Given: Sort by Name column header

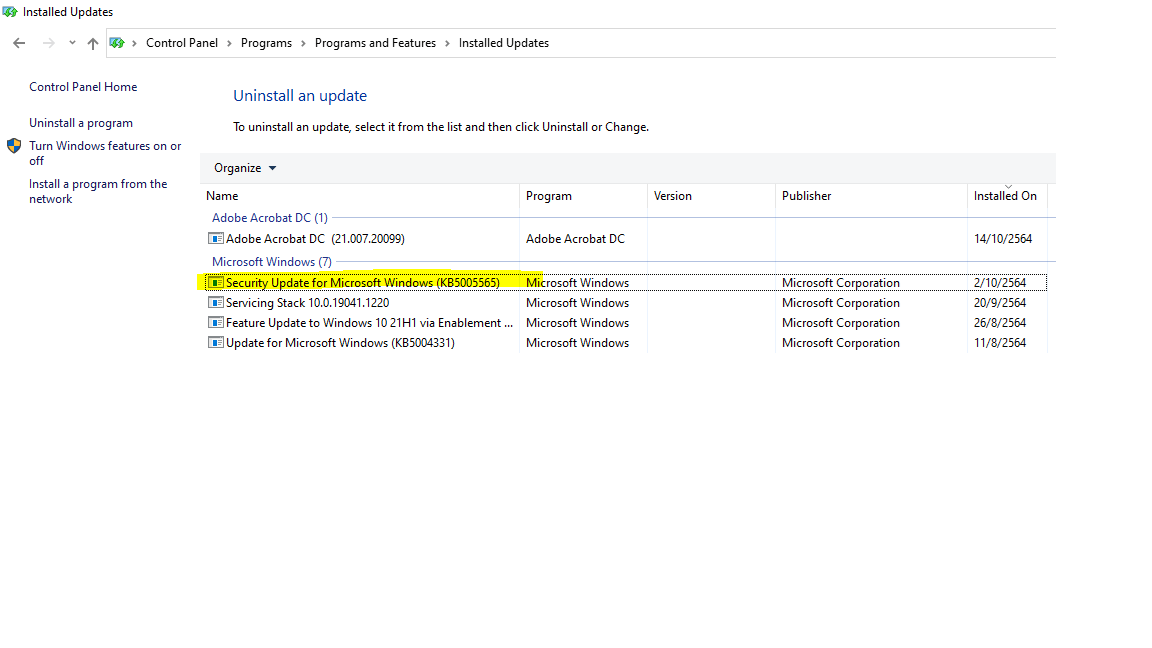Looking at the screenshot, I should click(360, 196).
